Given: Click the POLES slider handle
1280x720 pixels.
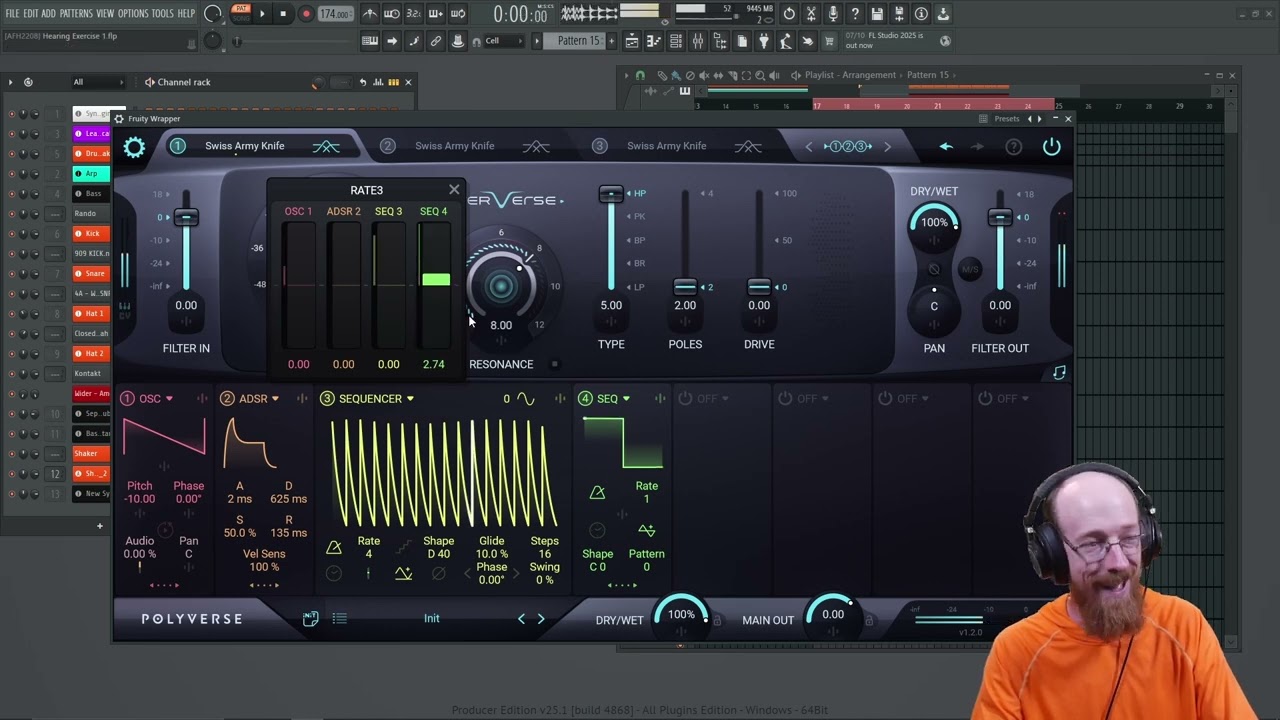Looking at the screenshot, I should click(685, 287).
